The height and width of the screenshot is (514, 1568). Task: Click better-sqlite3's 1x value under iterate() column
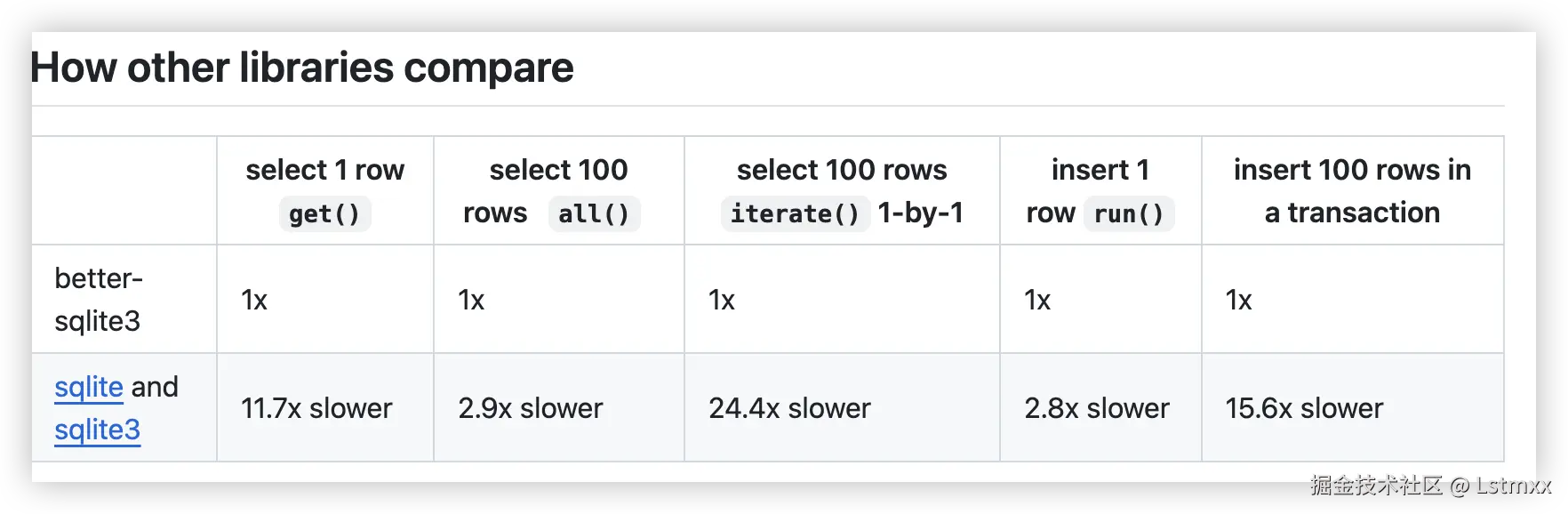pos(722,301)
